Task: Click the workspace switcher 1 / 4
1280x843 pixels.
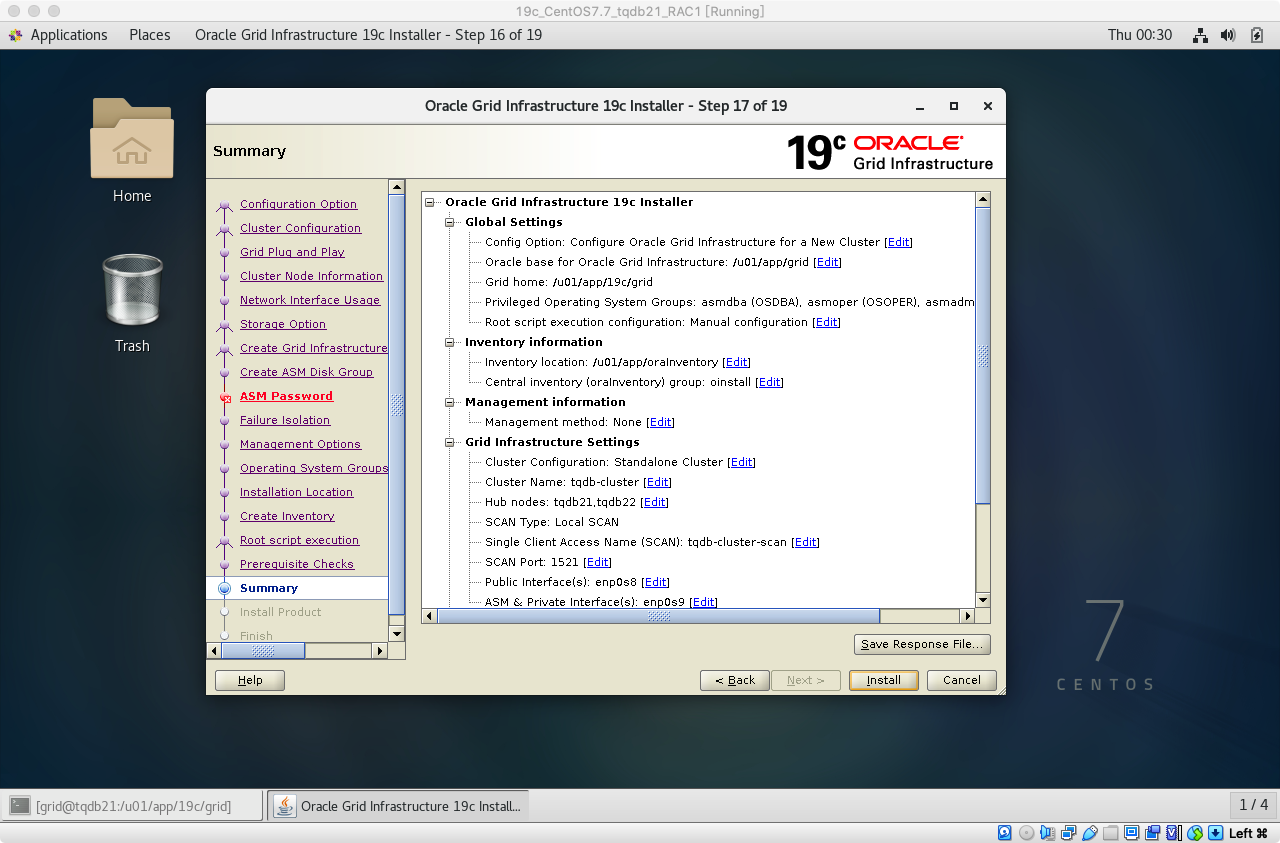Action: 1253,805
